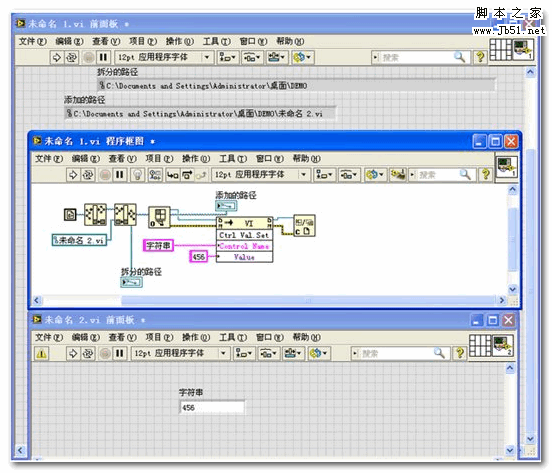The height and width of the screenshot is (473, 552).
Task: Open 文件 menu in block diagram window
Action: [49, 159]
